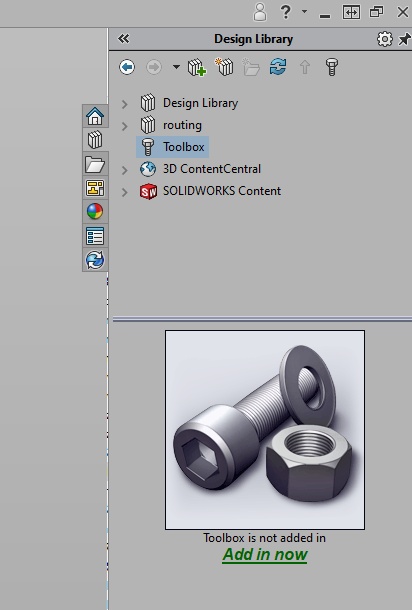Click Create New Folder icon
Viewport: 412px width, 610px height.
point(251,67)
